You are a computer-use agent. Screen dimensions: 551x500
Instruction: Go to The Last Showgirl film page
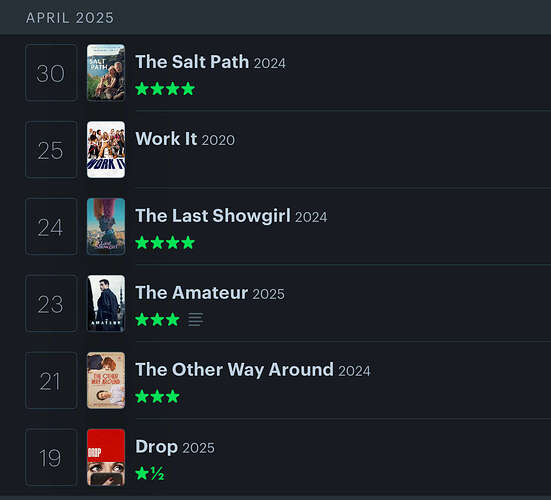[213, 215]
